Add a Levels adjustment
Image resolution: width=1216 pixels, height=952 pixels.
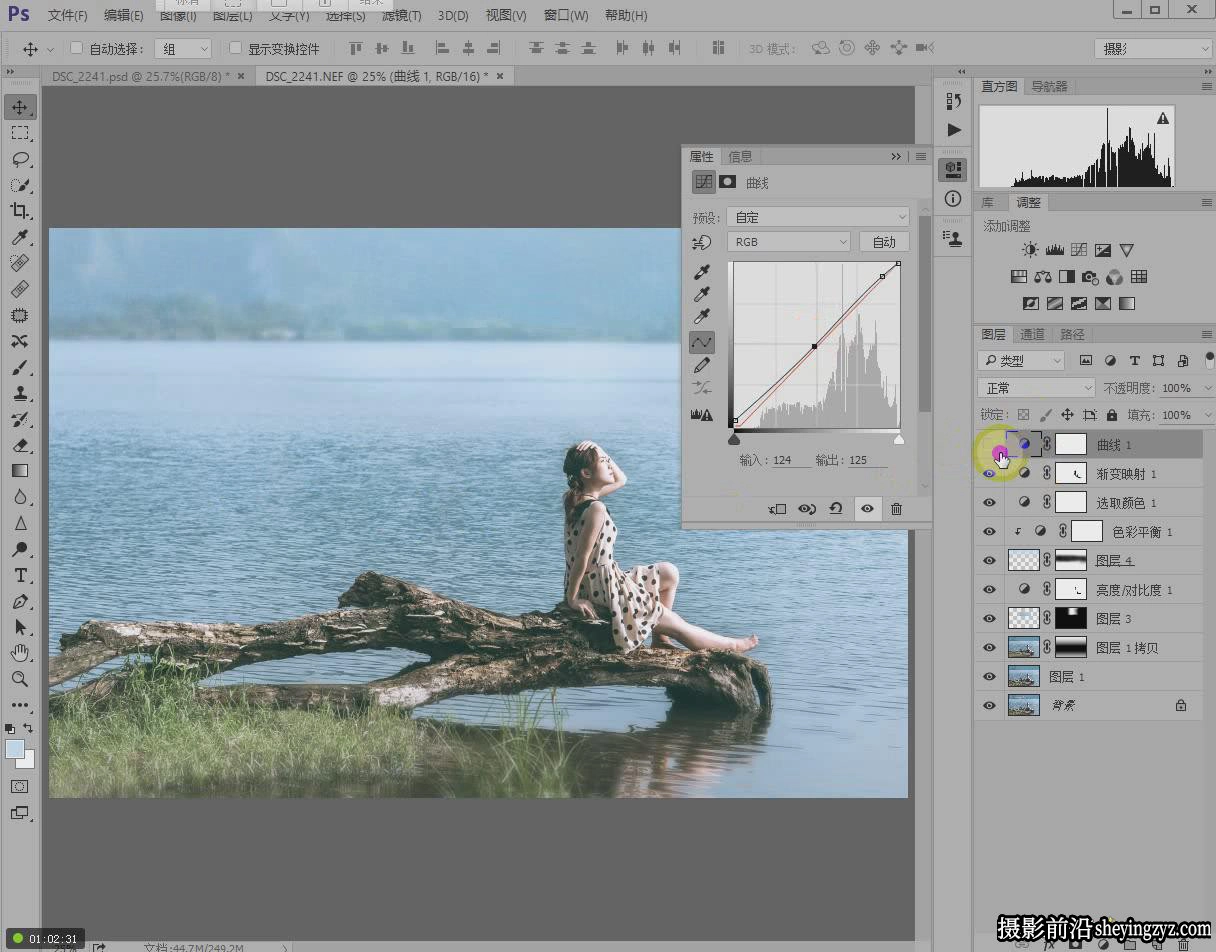point(1054,250)
